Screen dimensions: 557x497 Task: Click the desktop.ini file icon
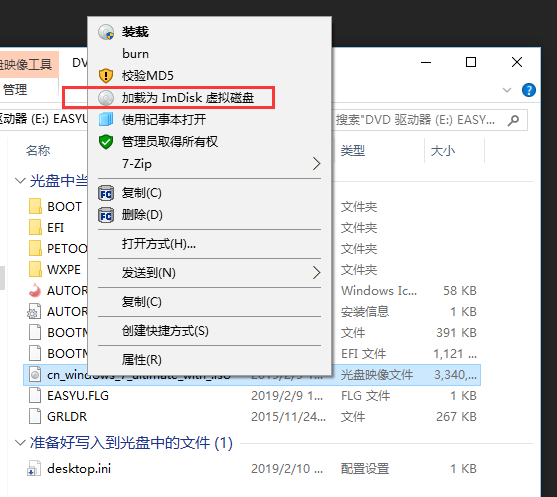point(34,469)
